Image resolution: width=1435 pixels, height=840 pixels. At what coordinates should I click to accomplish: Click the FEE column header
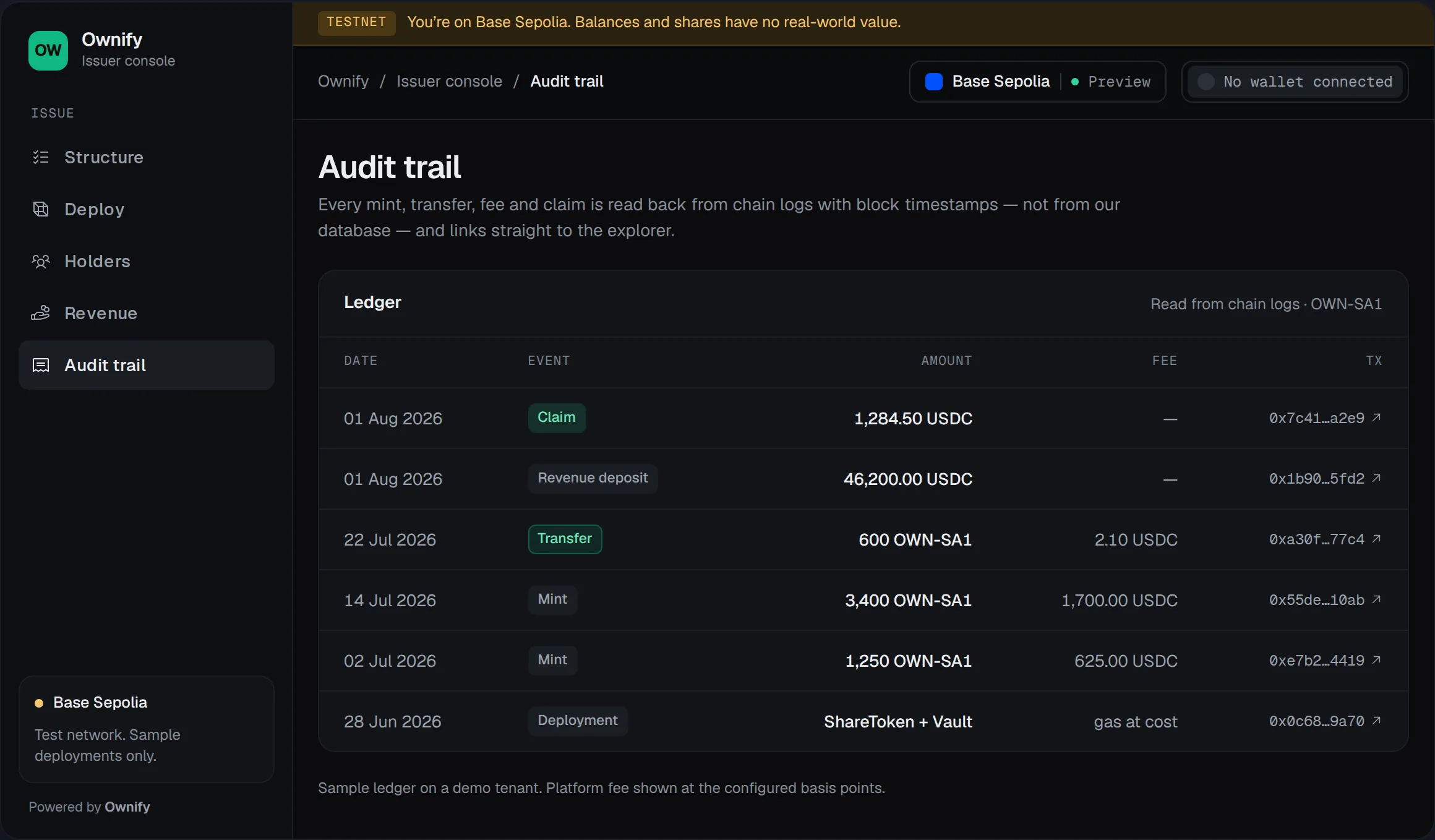1165,361
